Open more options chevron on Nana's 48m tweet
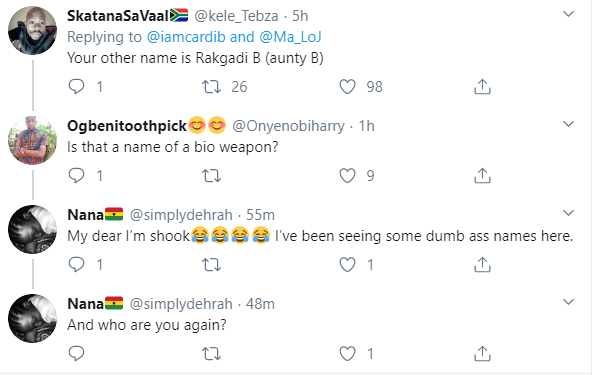Image resolution: width=604 pixels, height=375 pixels. tap(569, 302)
